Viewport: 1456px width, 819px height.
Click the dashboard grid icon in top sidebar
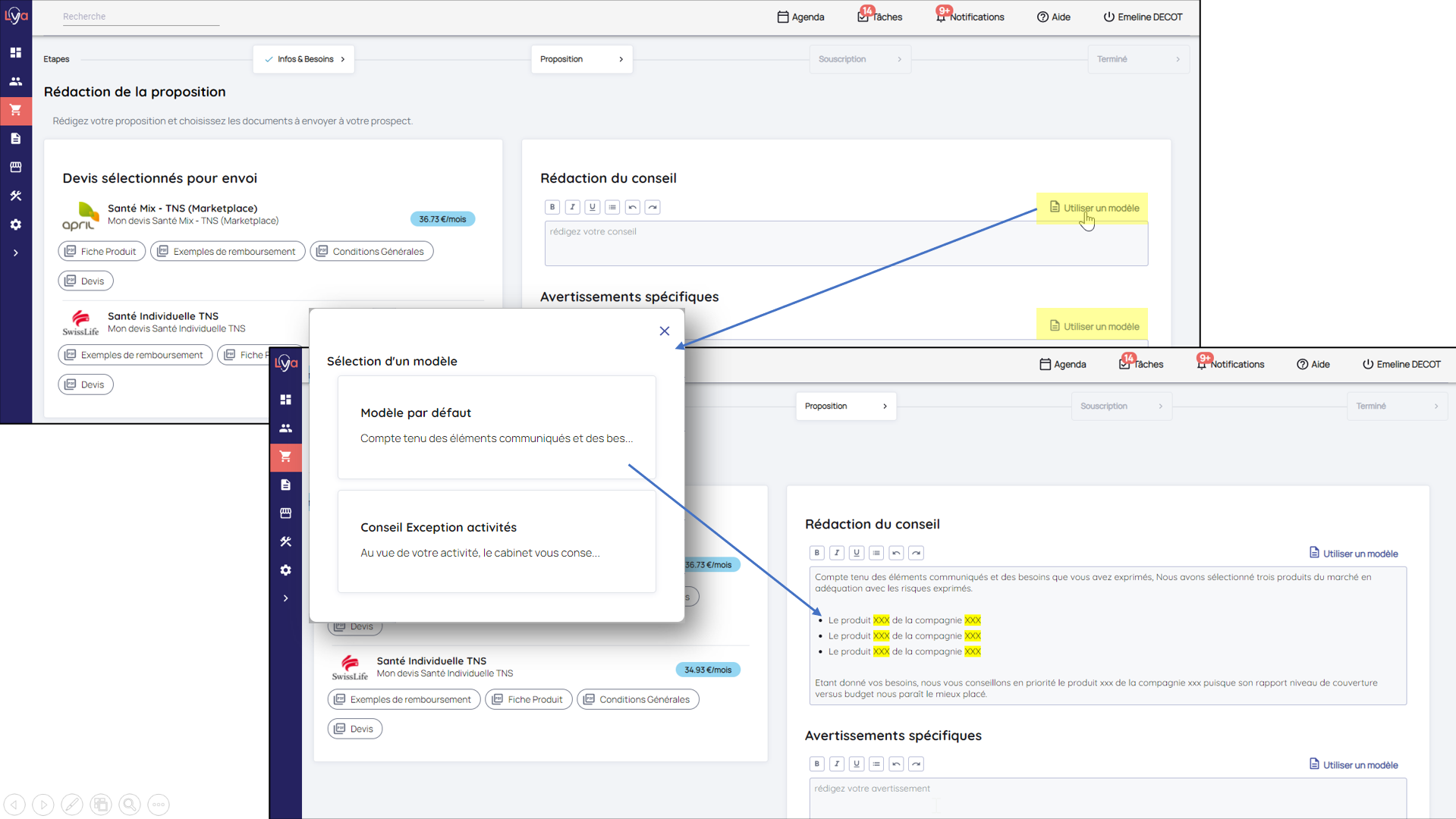pyautogui.click(x=15, y=52)
